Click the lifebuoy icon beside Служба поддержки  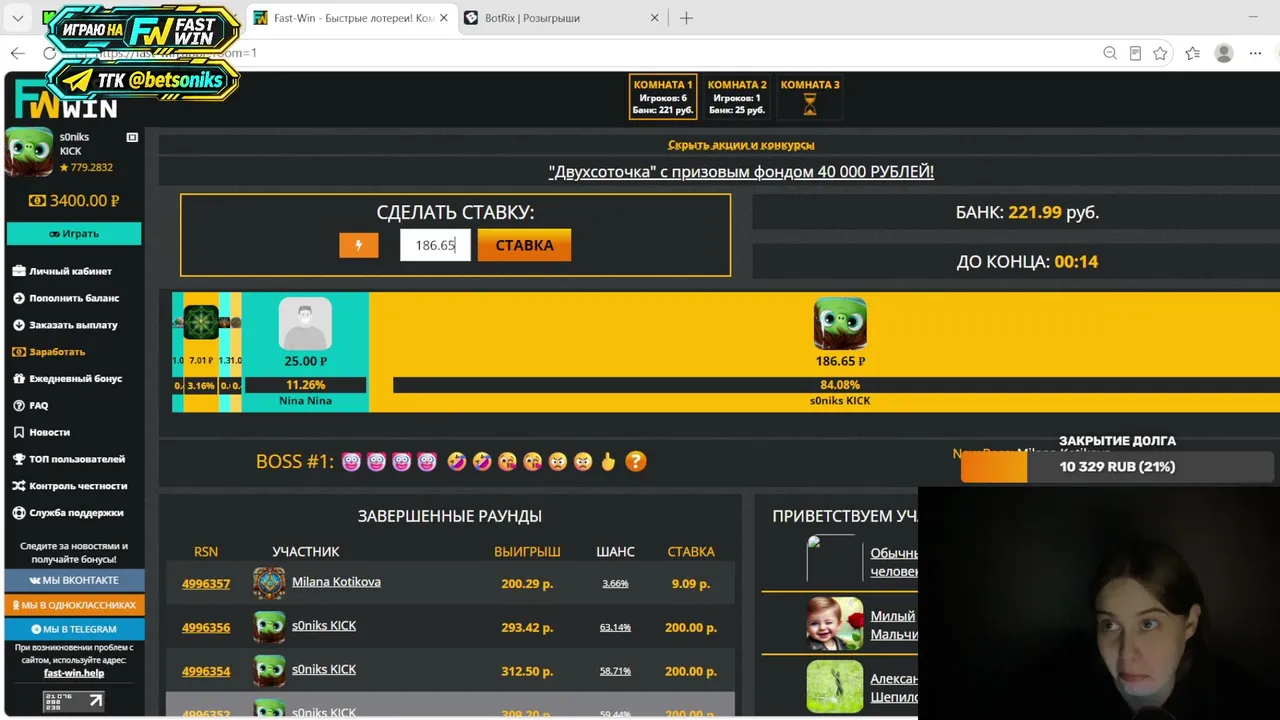(x=19, y=513)
